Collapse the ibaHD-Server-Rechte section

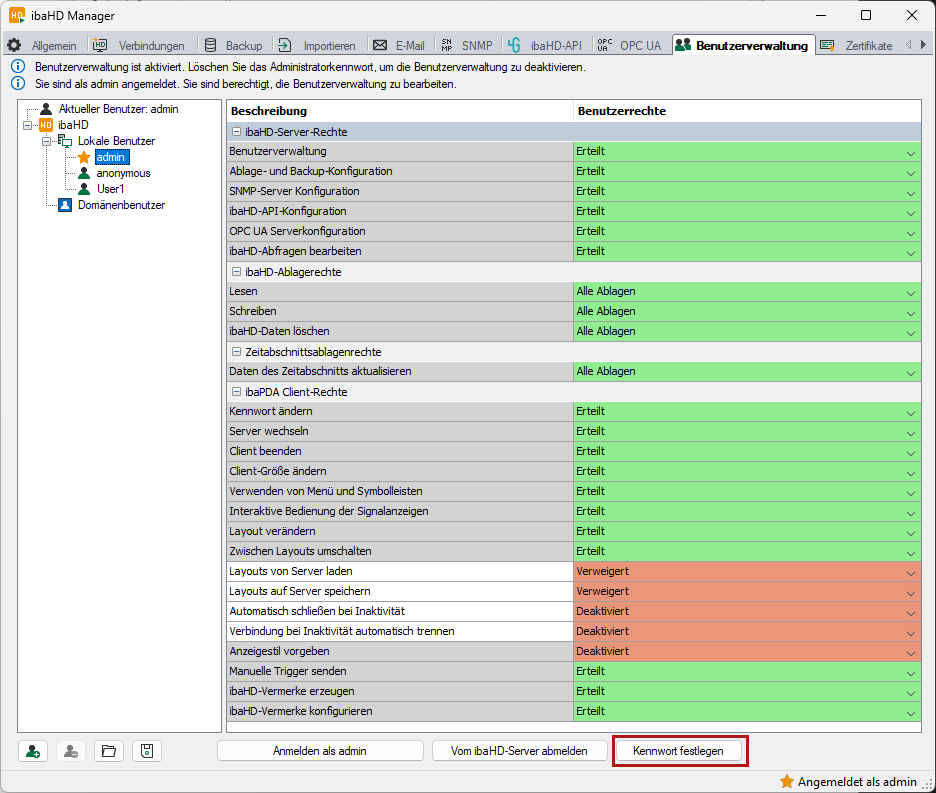[237, 132]
